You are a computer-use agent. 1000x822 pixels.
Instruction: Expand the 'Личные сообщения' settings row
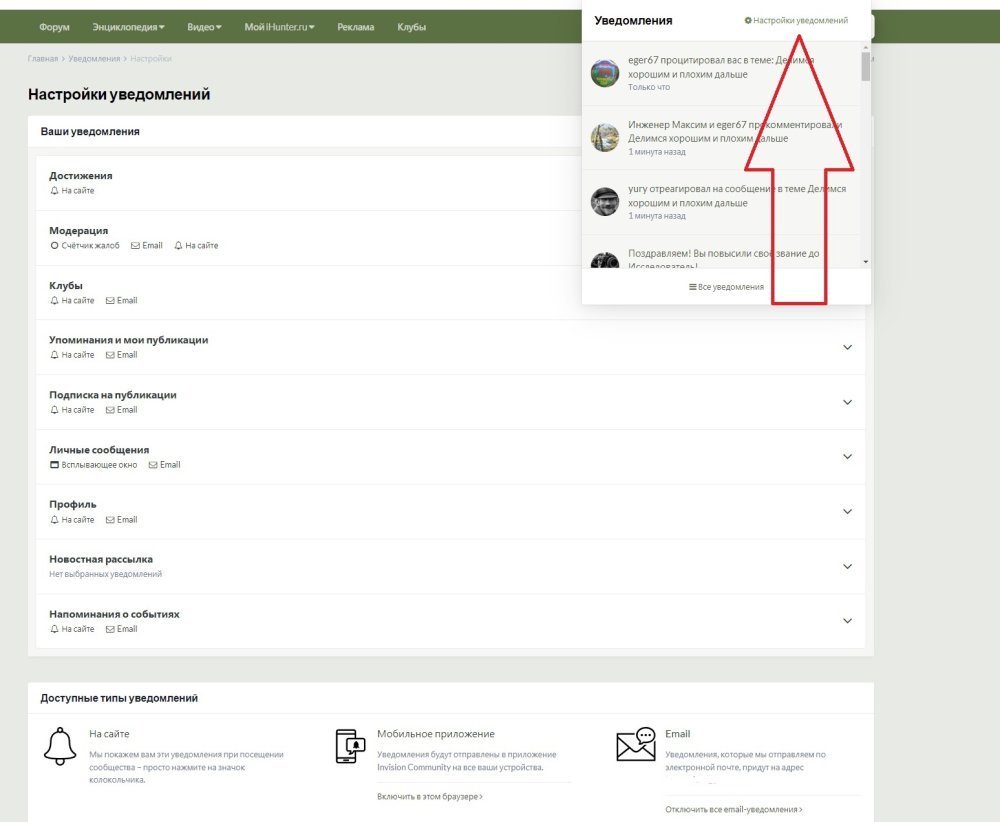[x=847, y=457]
